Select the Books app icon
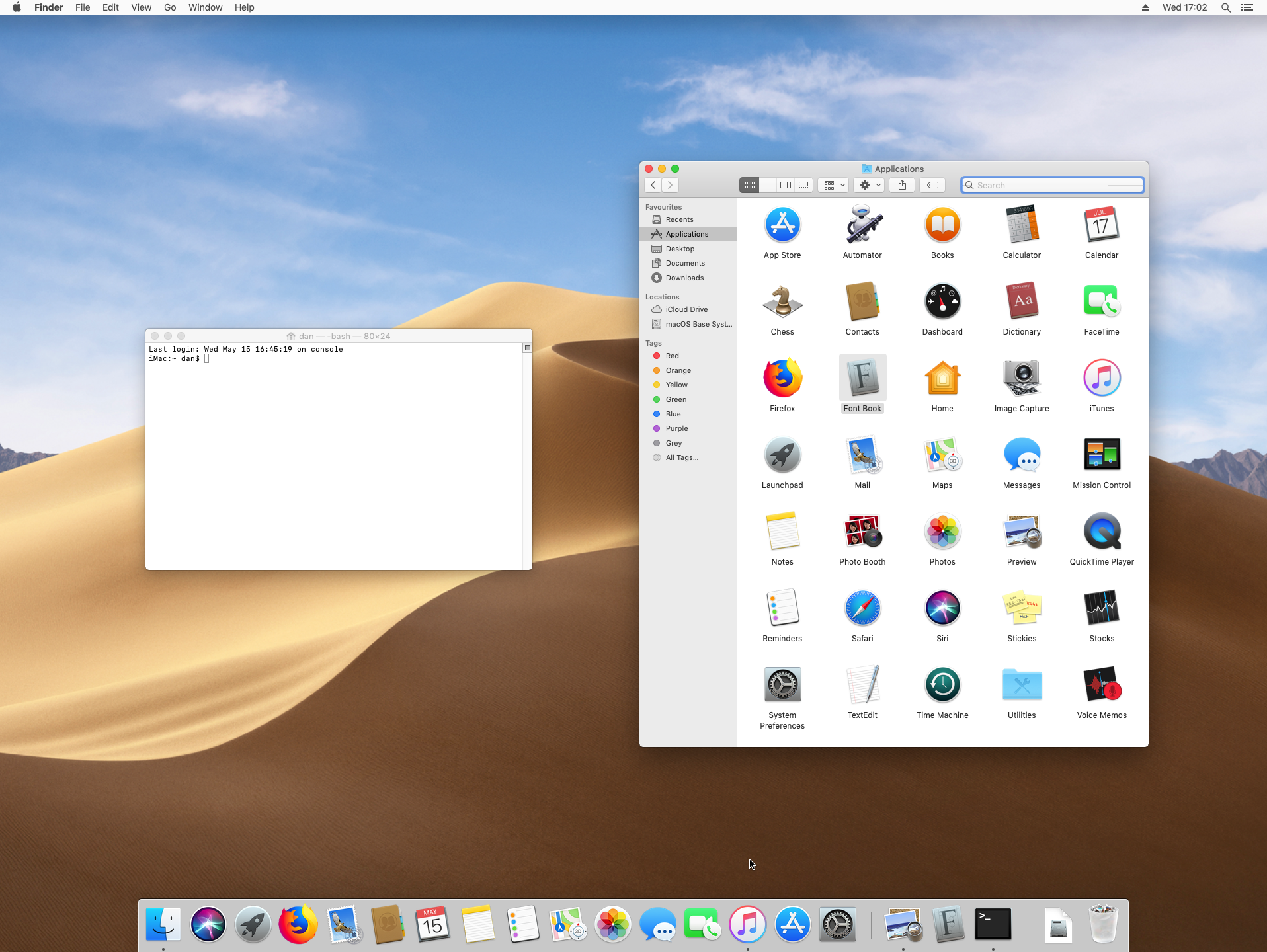This screenshot has width=1267, height=952. (942, 225)
